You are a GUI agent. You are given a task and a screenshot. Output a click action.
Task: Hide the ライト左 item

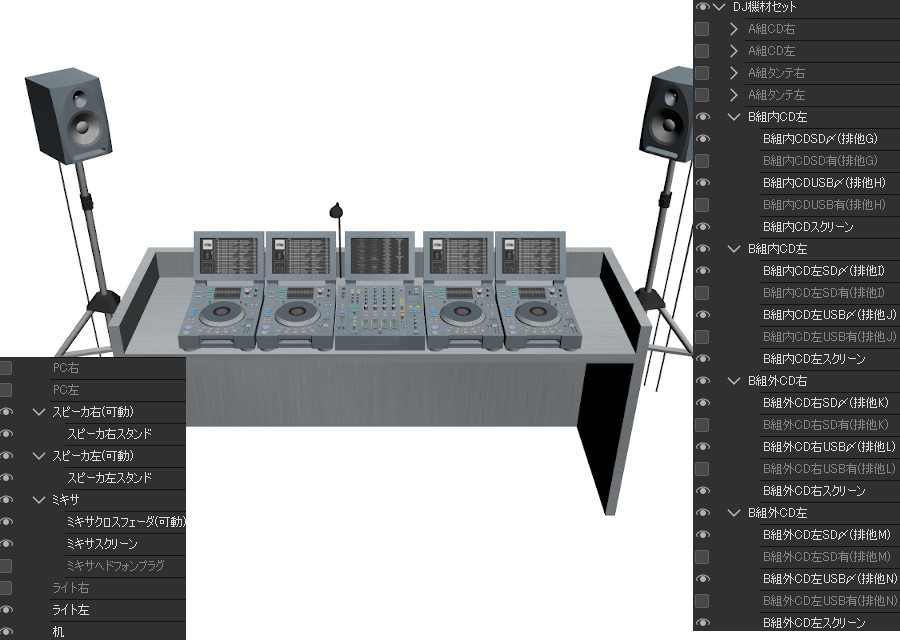(8, 610)
